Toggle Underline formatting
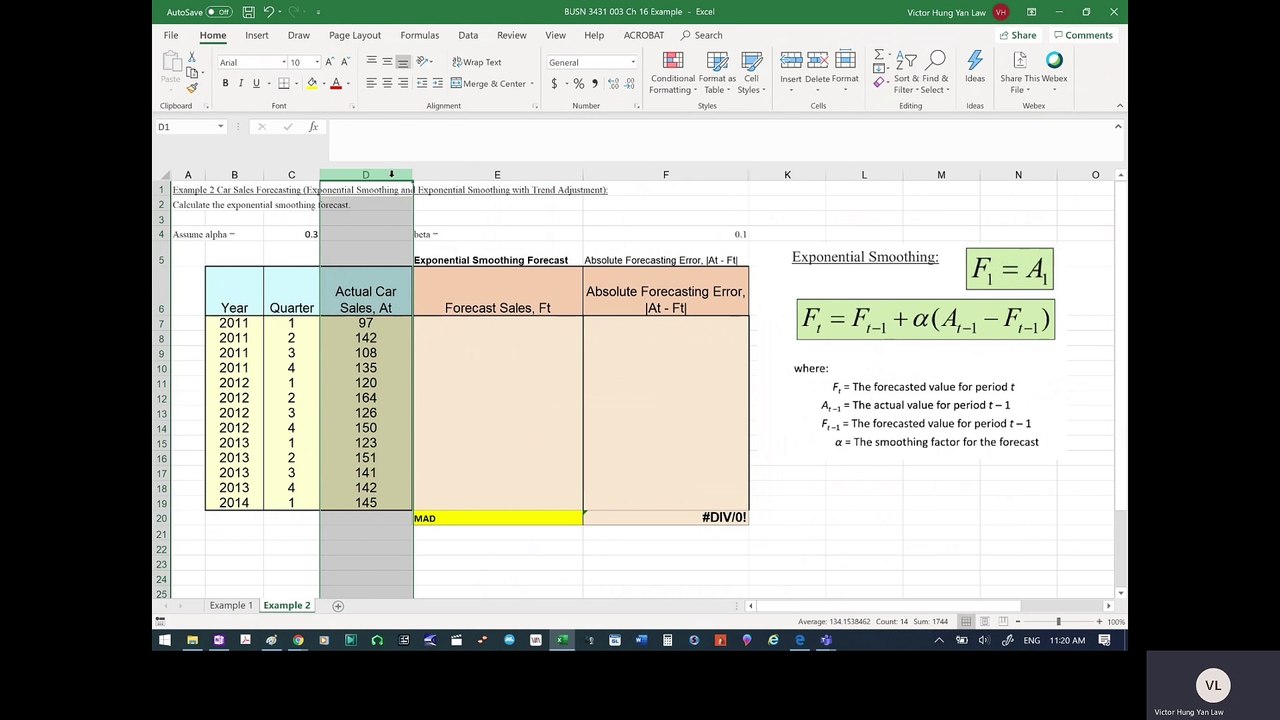This screenshot has width=1280, height=720. (x=257, y=84)
